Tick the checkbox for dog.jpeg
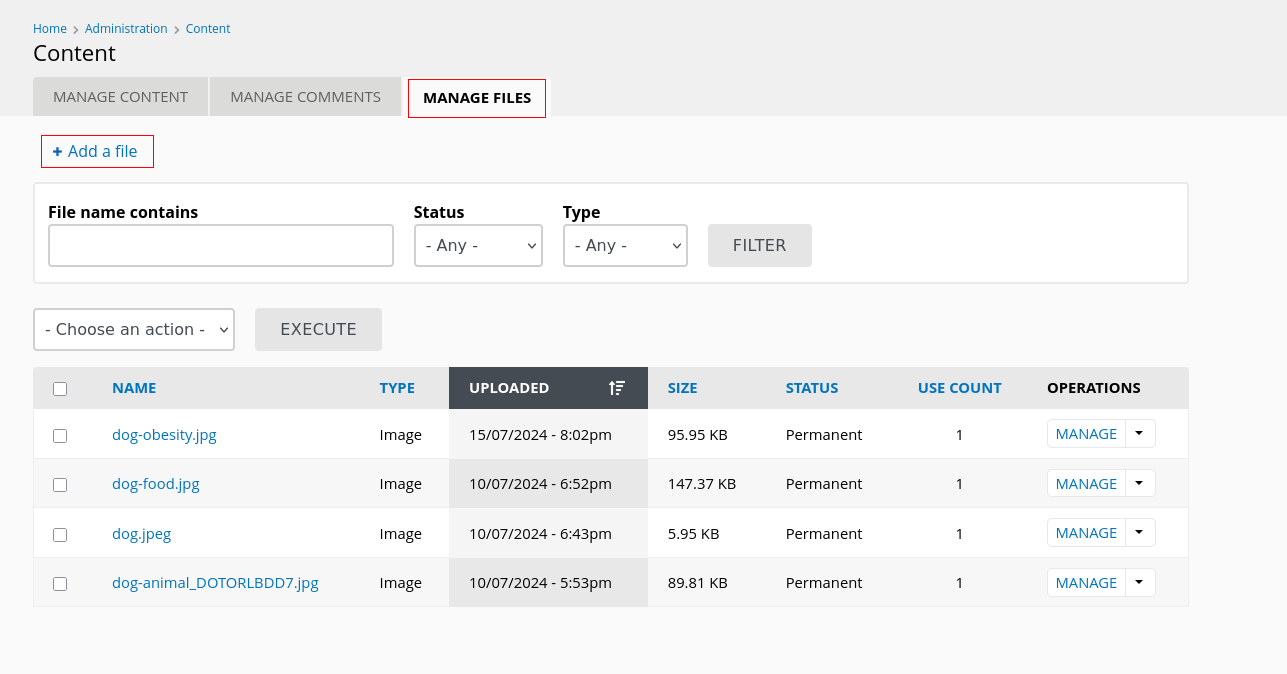 (60, 535)
